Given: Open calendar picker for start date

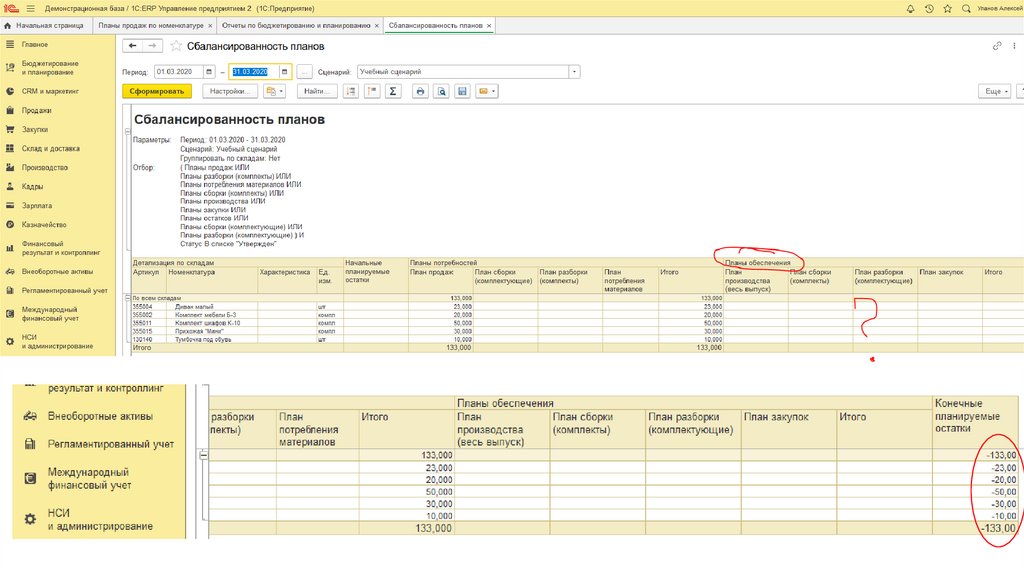Looking at the screenshot, I should (x=209, y=72).
